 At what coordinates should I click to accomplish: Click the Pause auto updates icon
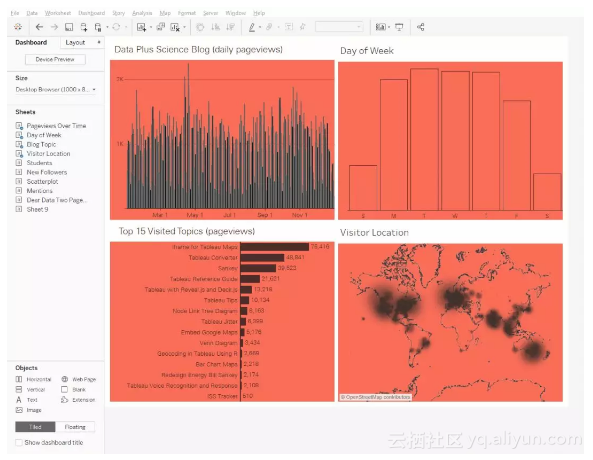(x=98, y=27)
